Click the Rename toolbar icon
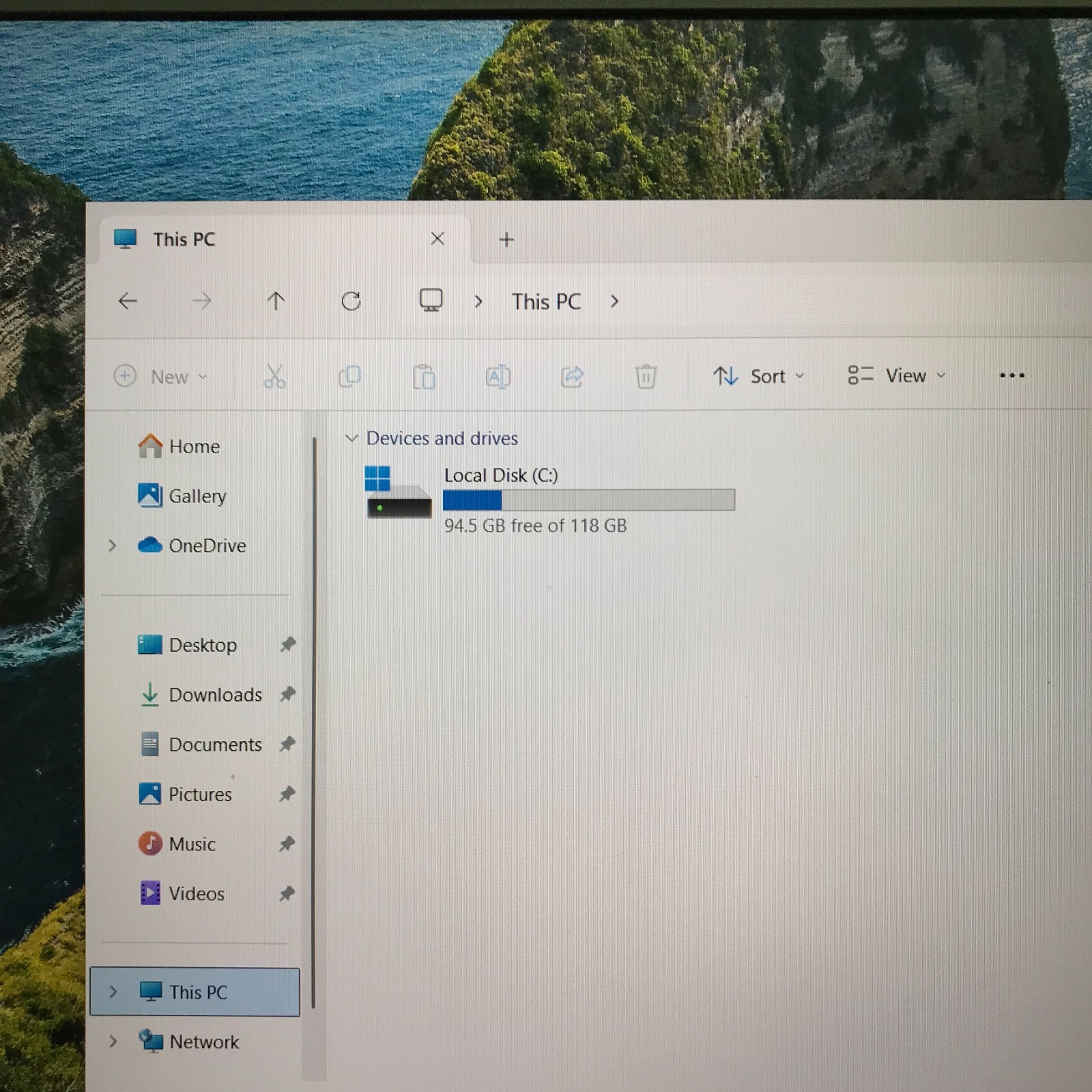Screen dimensions: 1092x1092 click(498, 376)
